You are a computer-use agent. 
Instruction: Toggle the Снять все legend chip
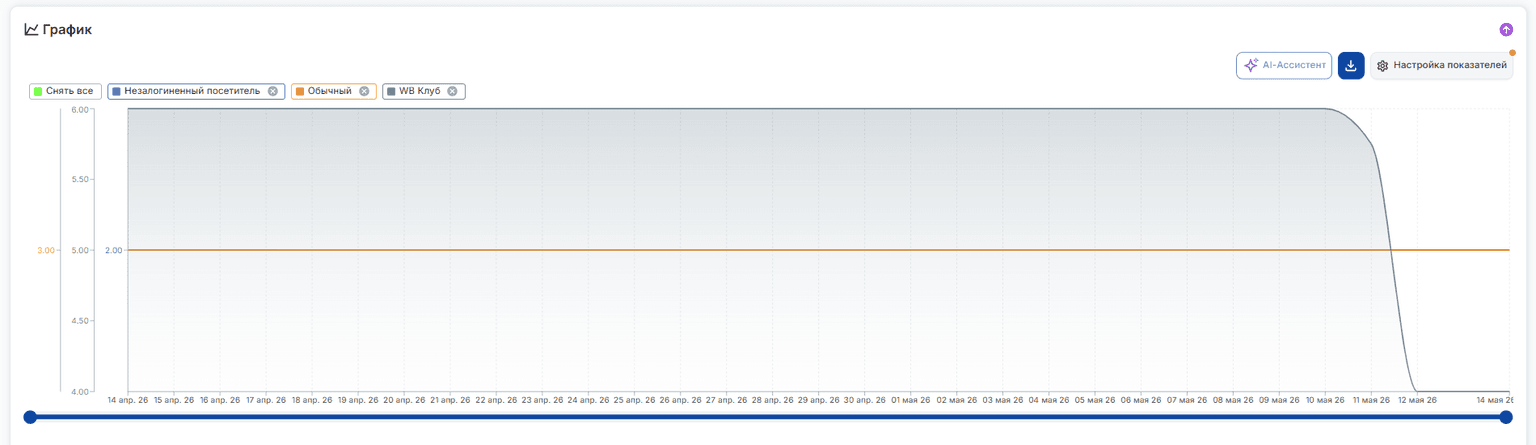[x=65, y=91]
